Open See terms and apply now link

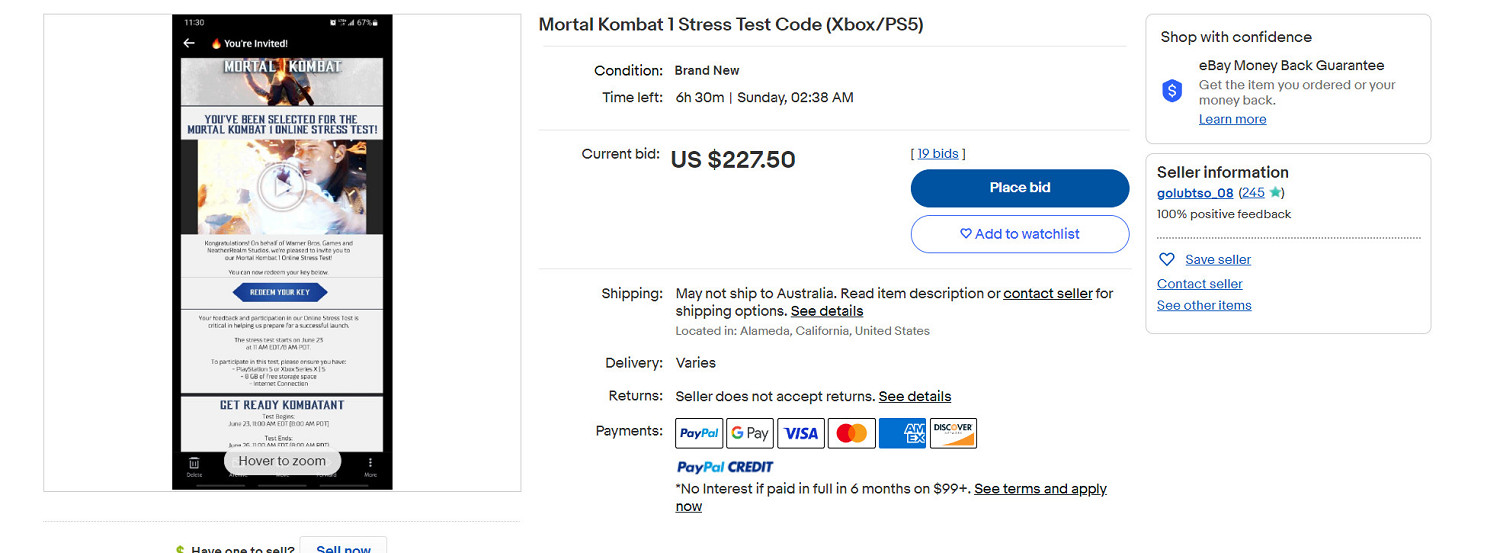[1040, 489]
